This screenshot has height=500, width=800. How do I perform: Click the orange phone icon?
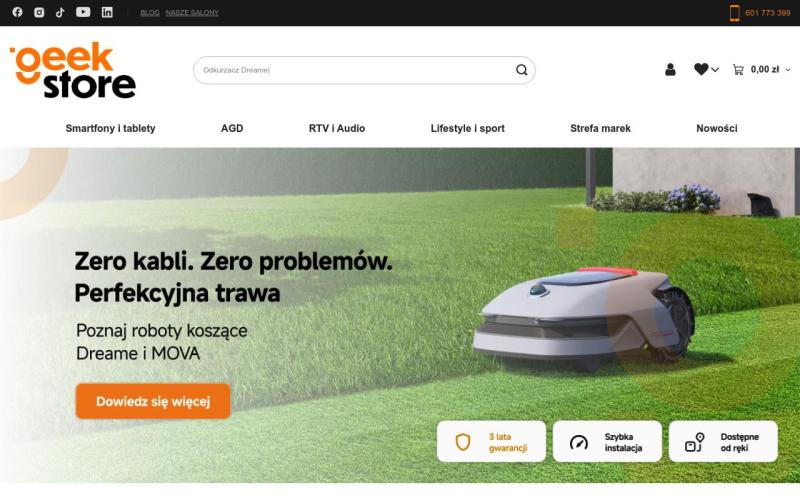coord(734,13)
